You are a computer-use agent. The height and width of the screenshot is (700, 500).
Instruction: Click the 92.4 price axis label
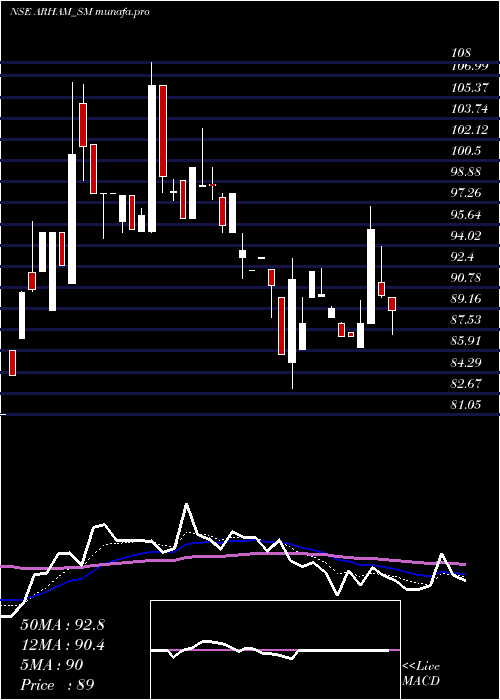click(x=463, y=257)
